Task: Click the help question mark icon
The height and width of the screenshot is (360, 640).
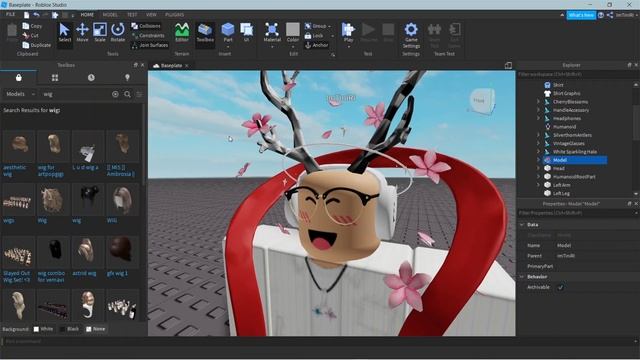Action: coord(601,15)
